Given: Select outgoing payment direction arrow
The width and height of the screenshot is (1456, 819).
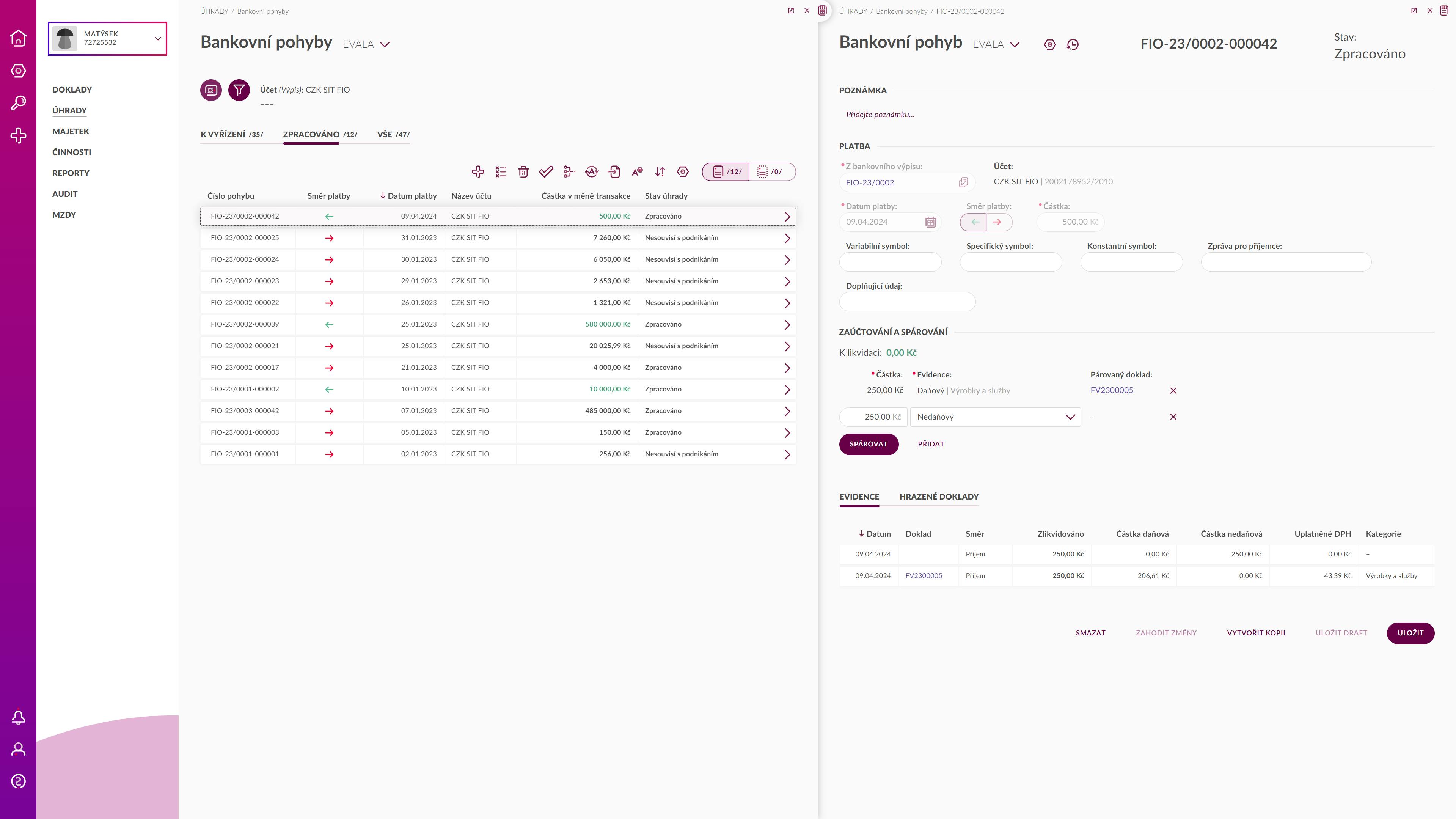Looking at the screenshot, I should coord(999,222).
